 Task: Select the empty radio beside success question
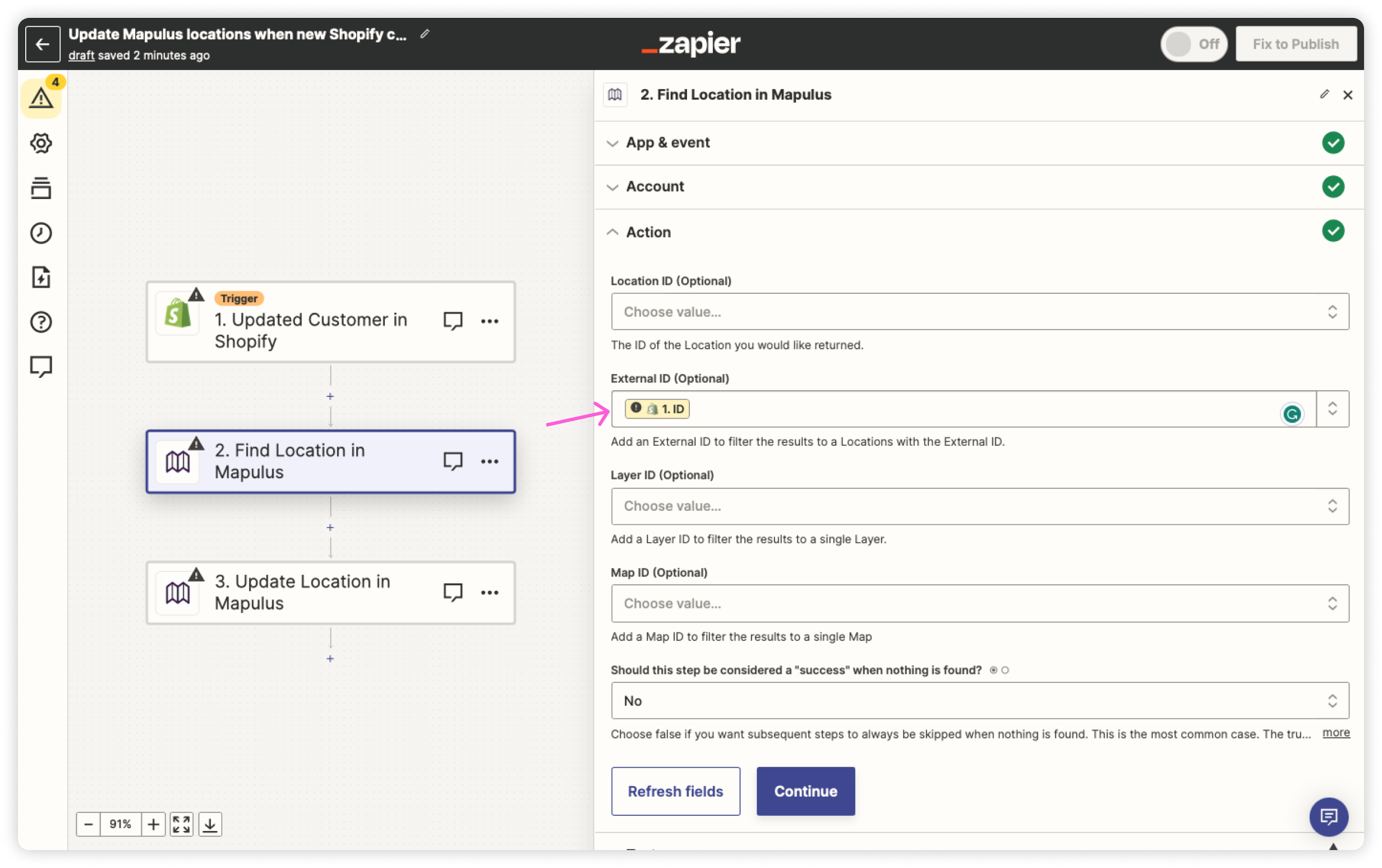[1006, 670]
